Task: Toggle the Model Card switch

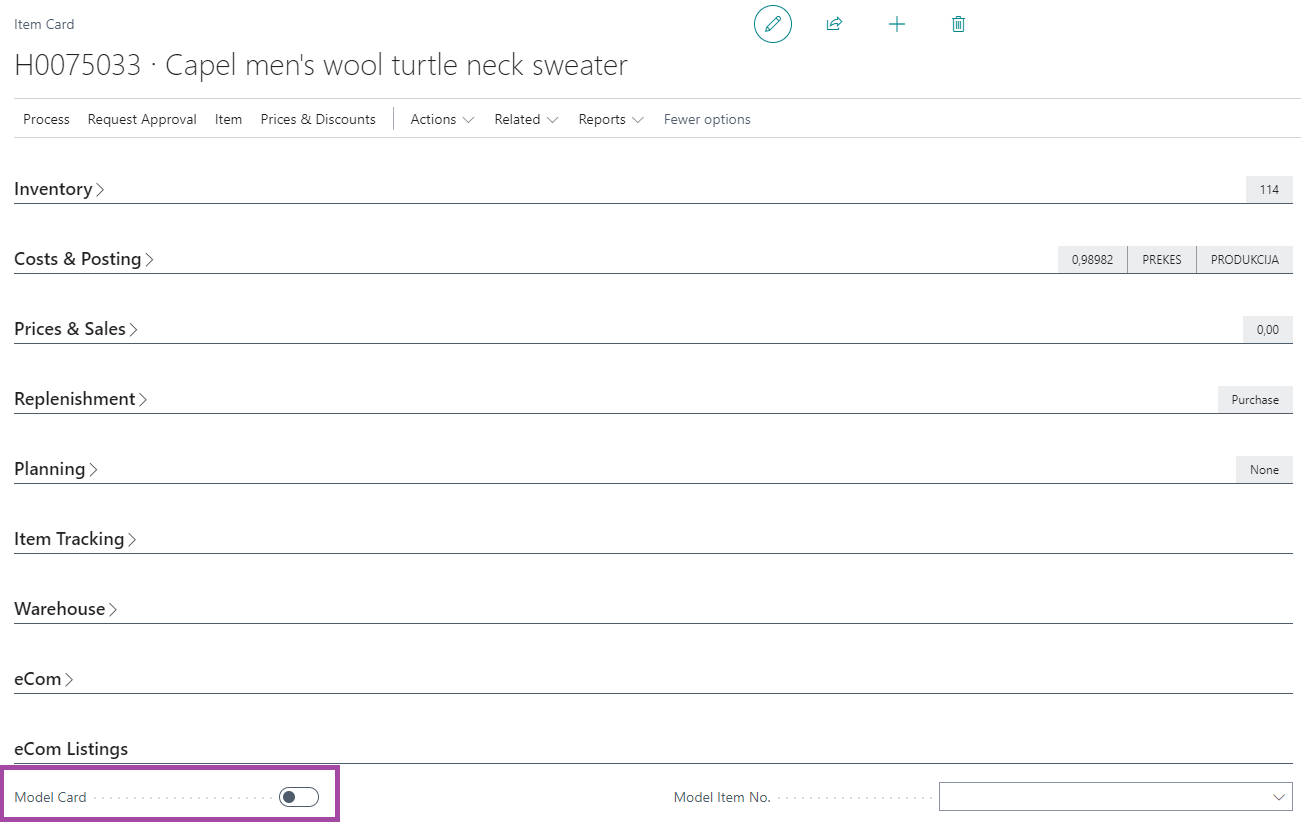Action: click(299, 797)
